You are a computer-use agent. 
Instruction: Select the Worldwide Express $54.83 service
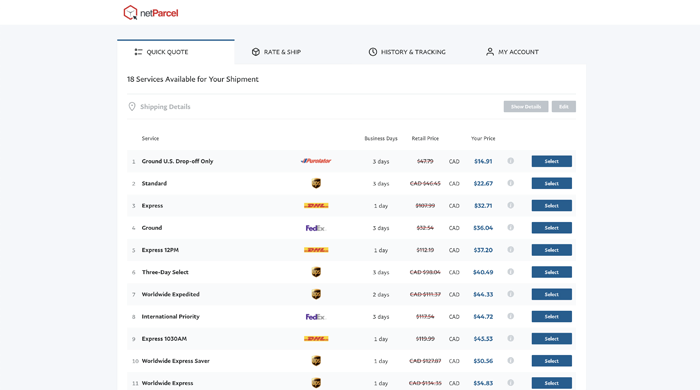click(x=551, y=383)
